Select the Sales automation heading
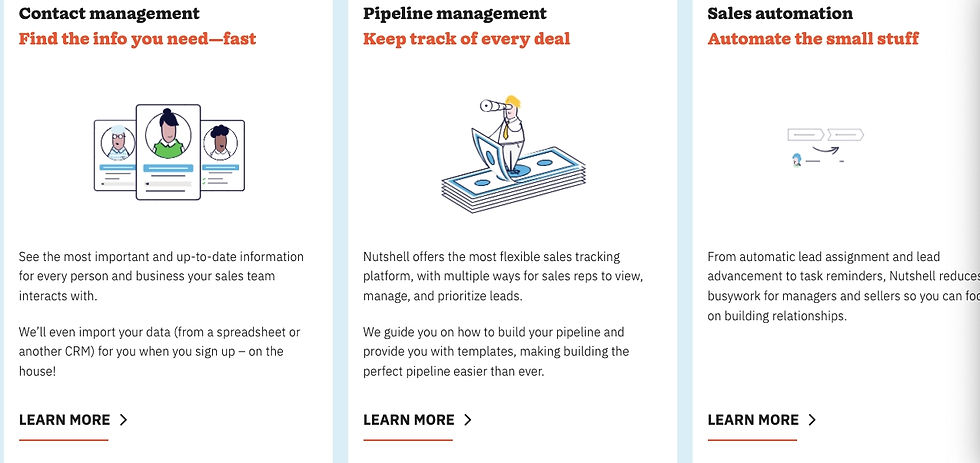This screenshot has height=463, width=980. tap(780, 13)
